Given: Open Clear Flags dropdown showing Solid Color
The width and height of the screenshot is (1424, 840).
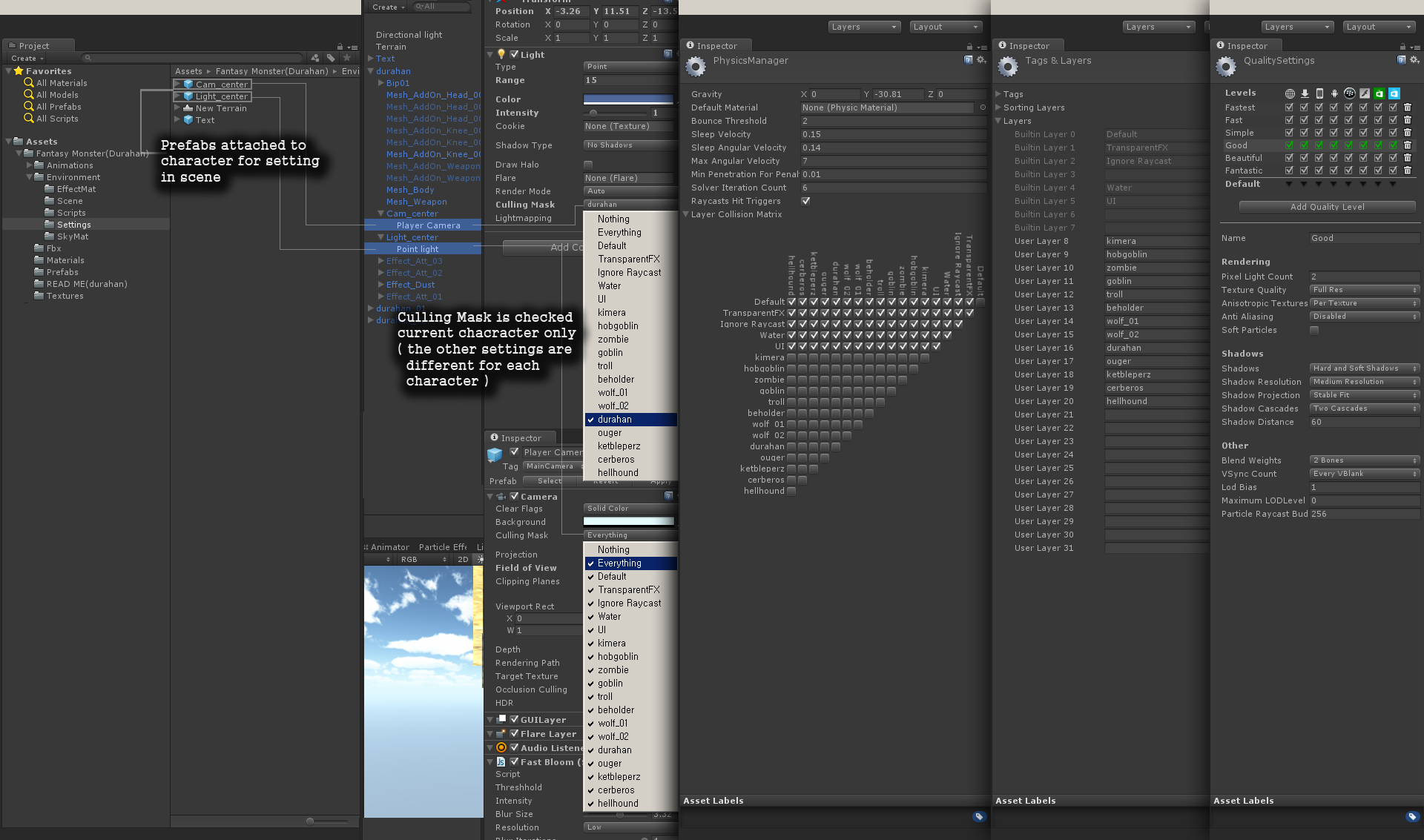Looking at the screenshot, I should pos(630,509).
